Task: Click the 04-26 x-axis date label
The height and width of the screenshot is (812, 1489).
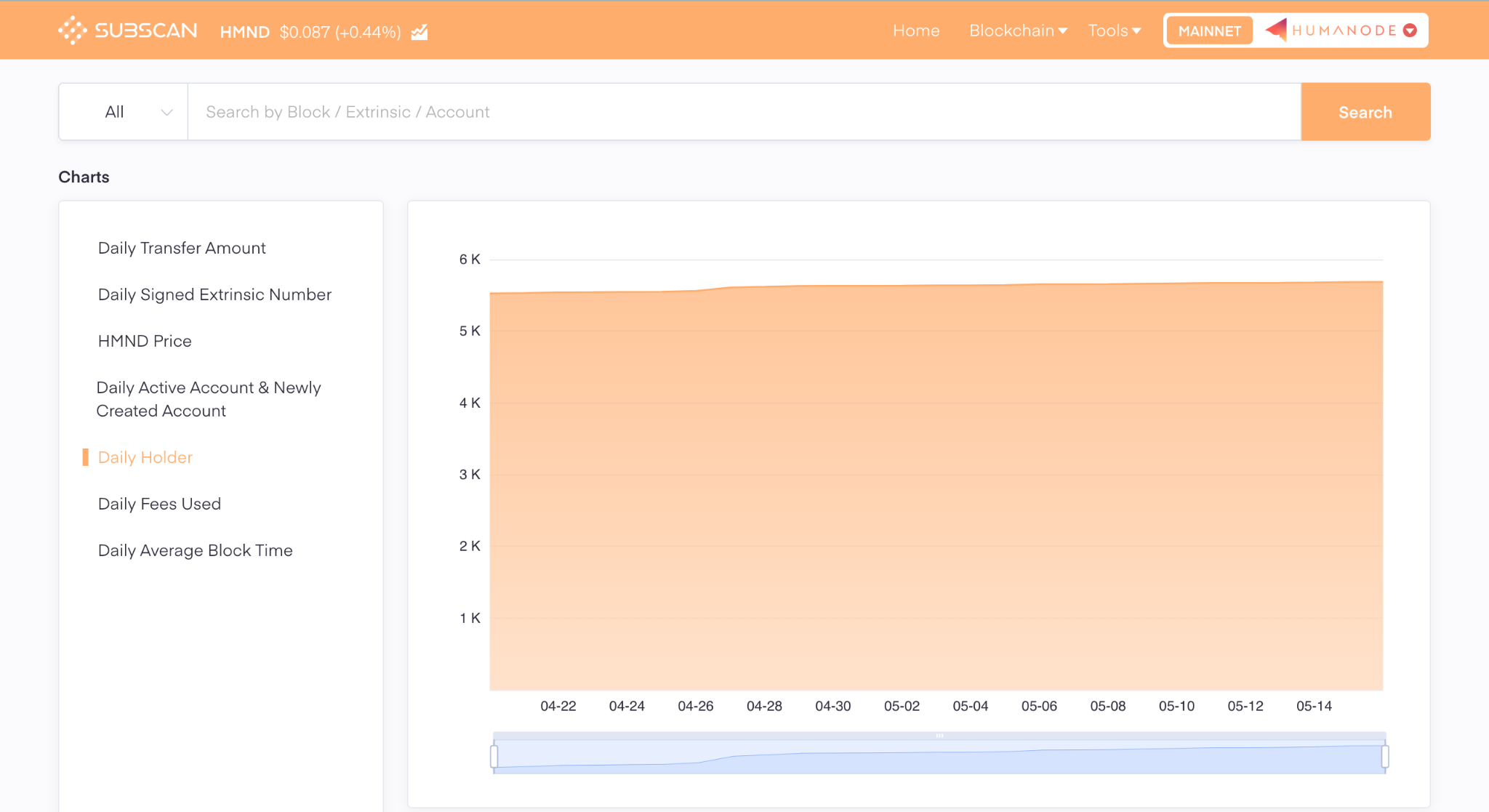Action: 696,706
